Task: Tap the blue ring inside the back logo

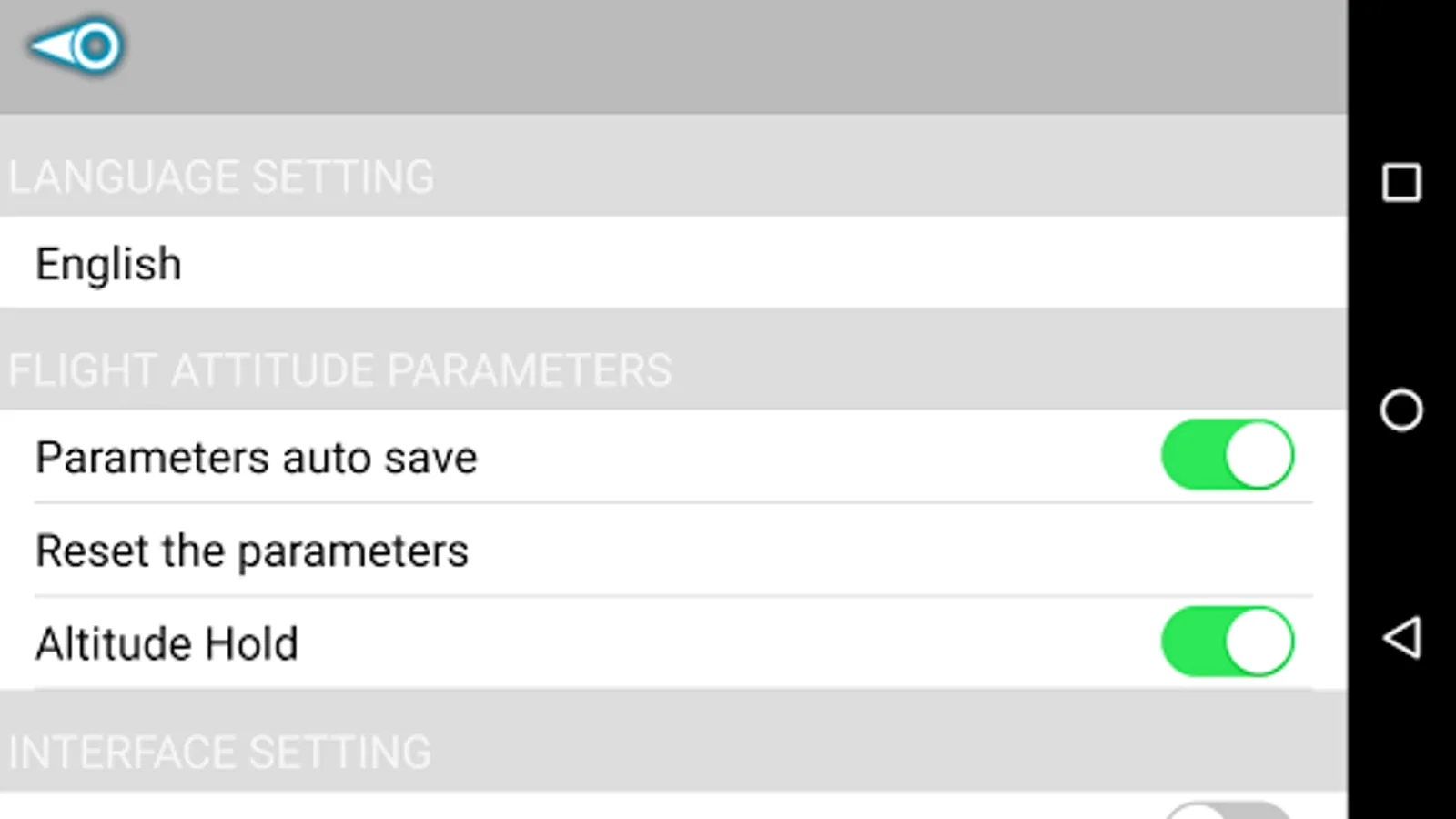Action: coord(96,45)
